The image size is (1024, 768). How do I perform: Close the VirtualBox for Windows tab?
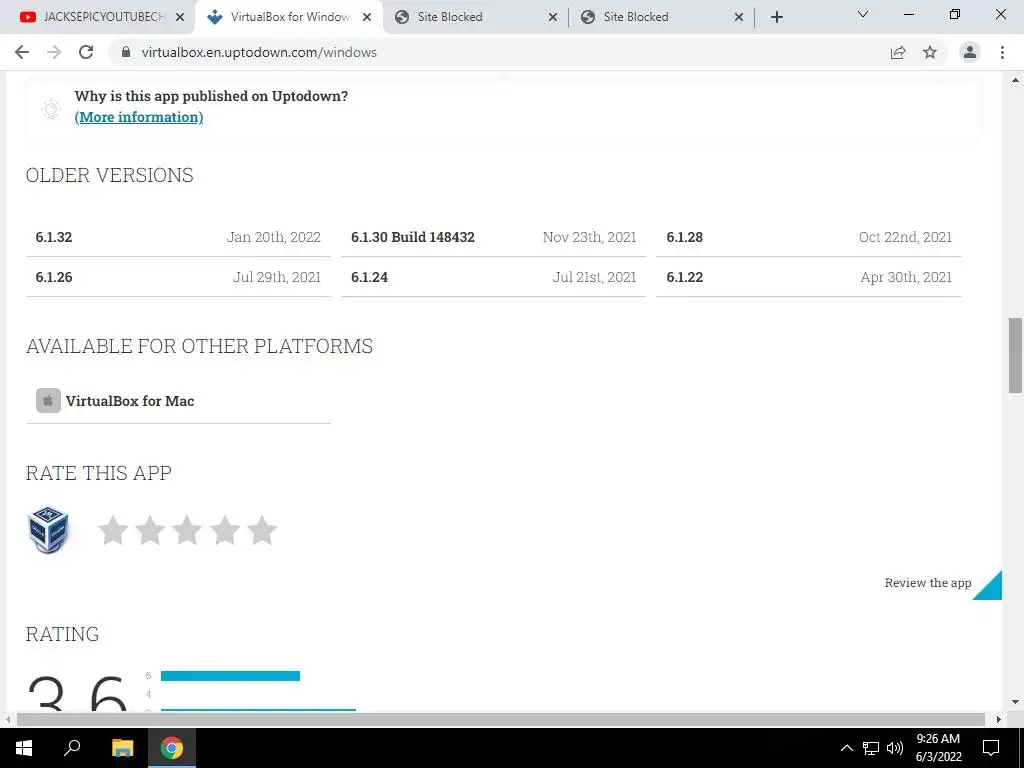coord(367,17)
